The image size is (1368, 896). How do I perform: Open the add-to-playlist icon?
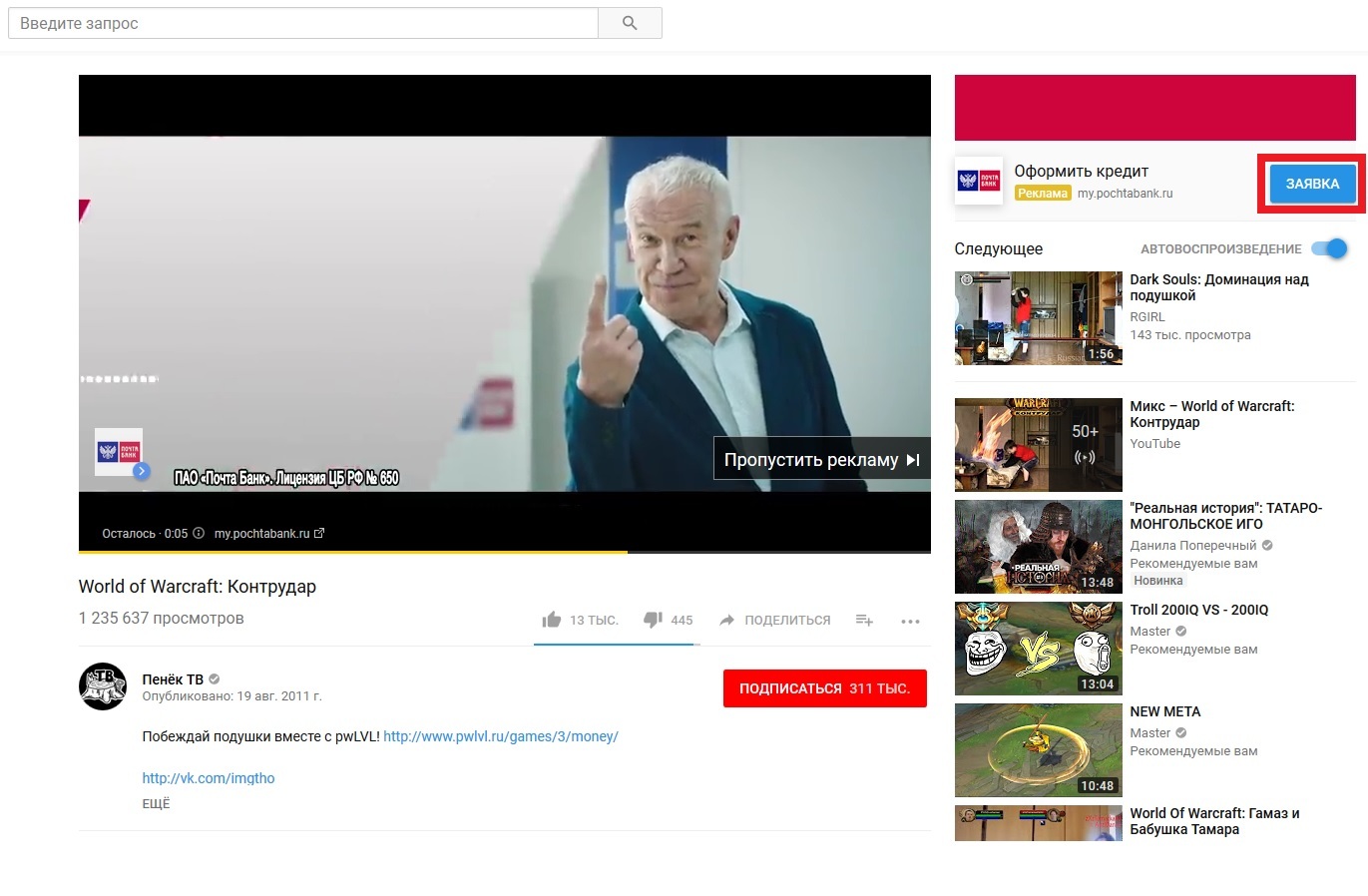[864, 620]
